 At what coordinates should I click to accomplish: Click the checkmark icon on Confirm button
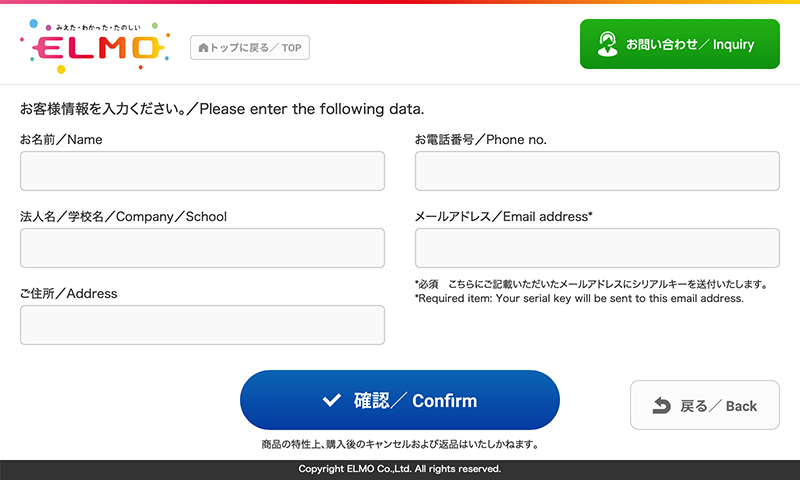(332, 401)
